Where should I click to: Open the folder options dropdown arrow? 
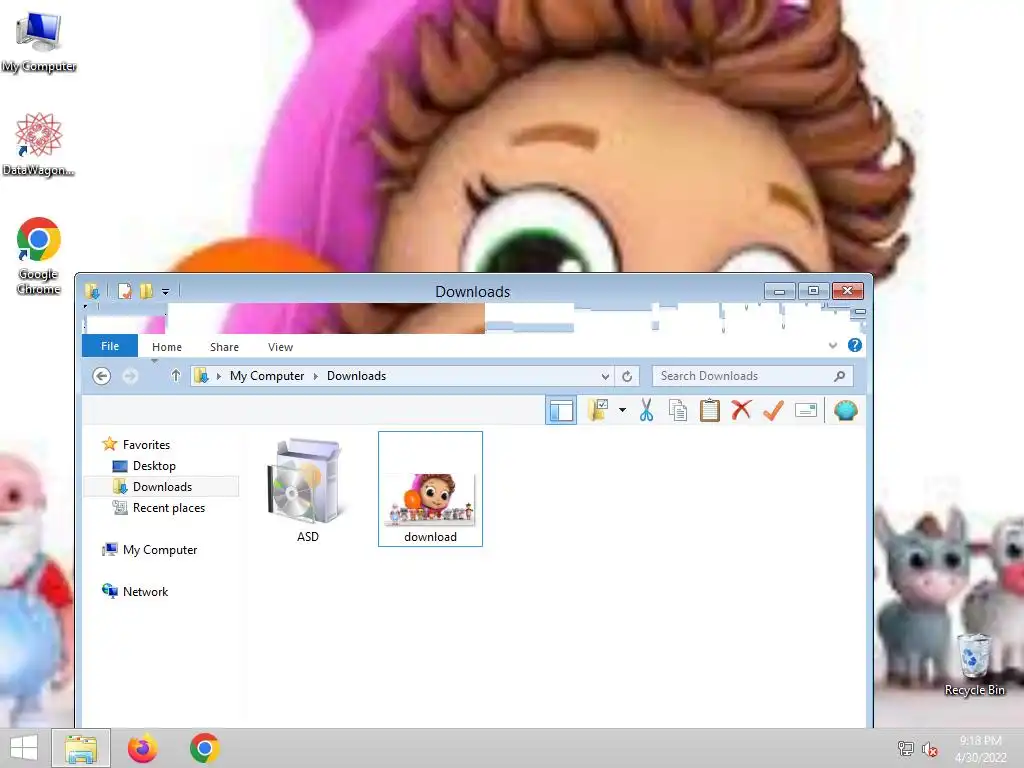pyautogui.click(x=622, y=411)
